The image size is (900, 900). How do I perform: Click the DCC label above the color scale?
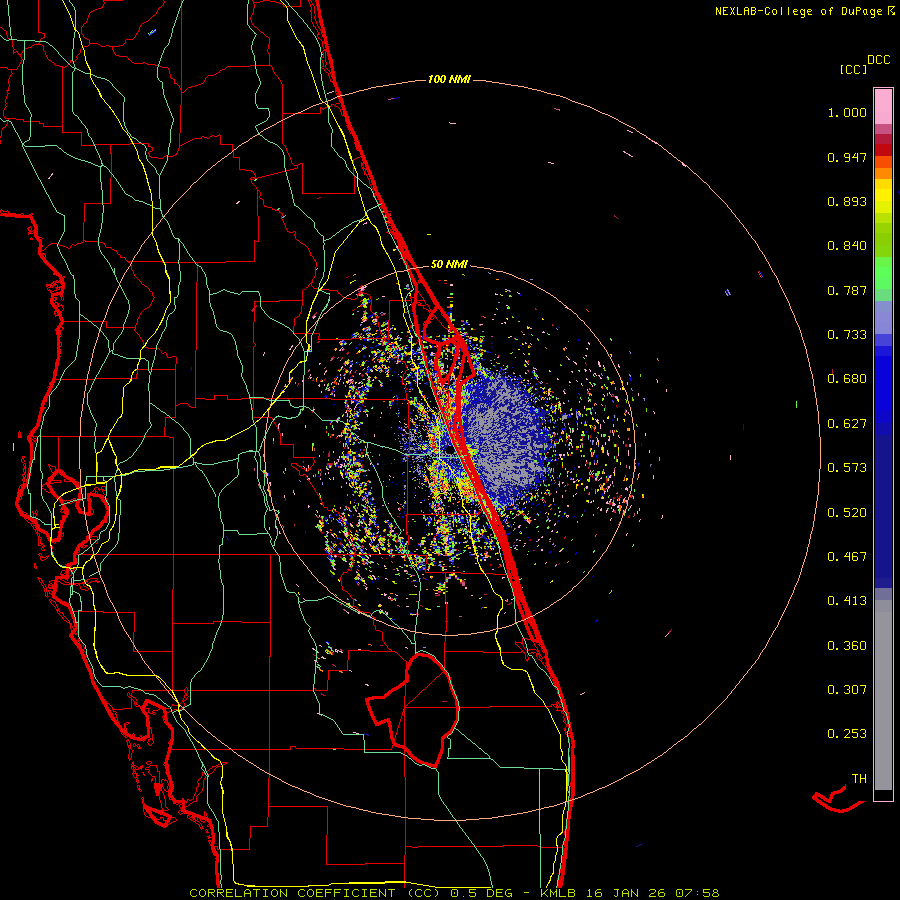click(x=878, y=60)
